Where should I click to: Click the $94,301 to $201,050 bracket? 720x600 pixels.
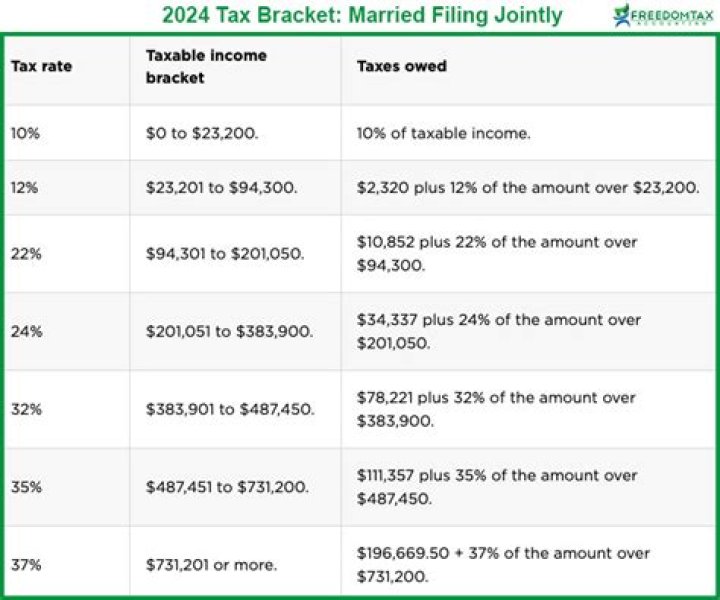[x=225, y=254]
